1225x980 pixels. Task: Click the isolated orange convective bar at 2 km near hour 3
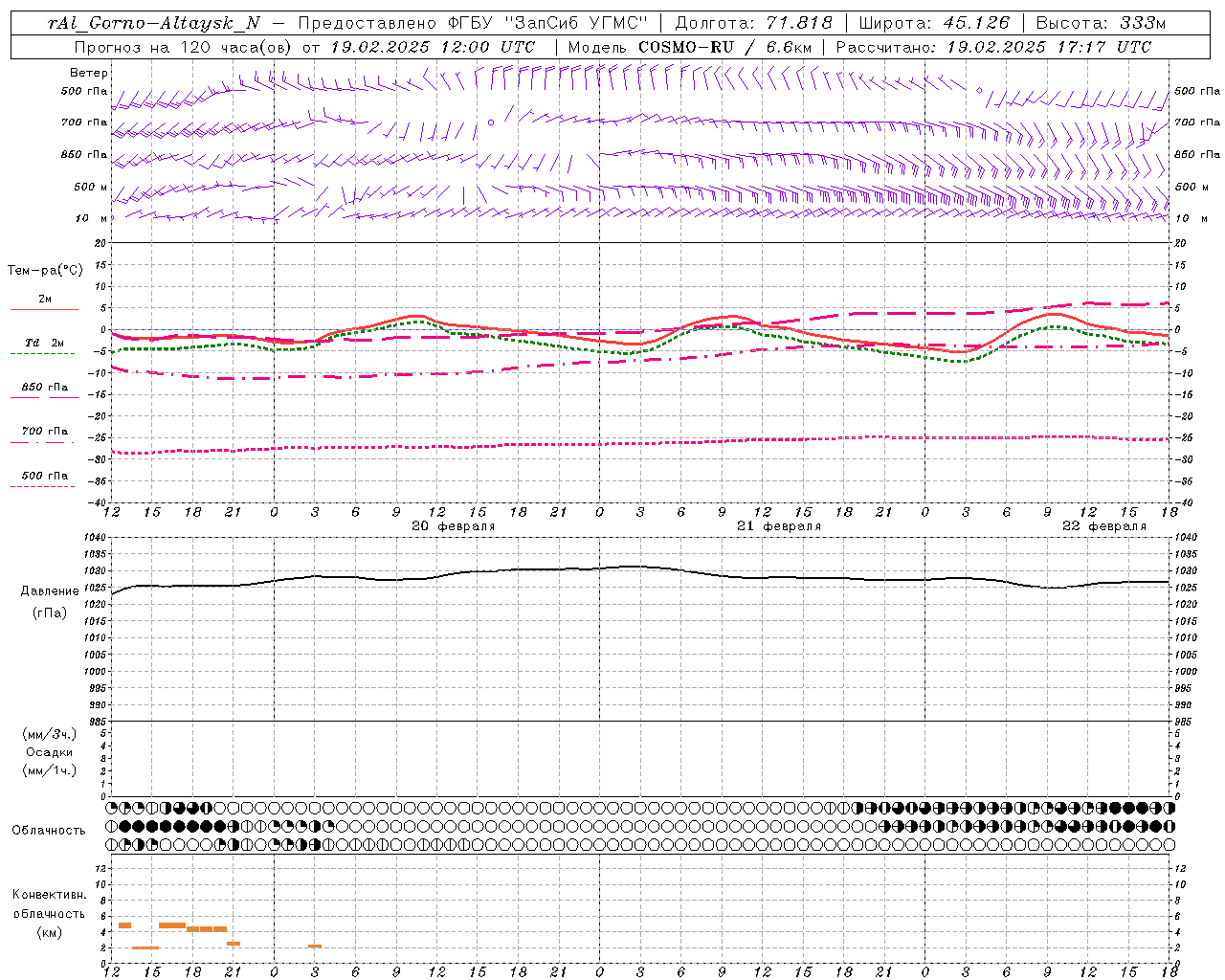(315, 947)
